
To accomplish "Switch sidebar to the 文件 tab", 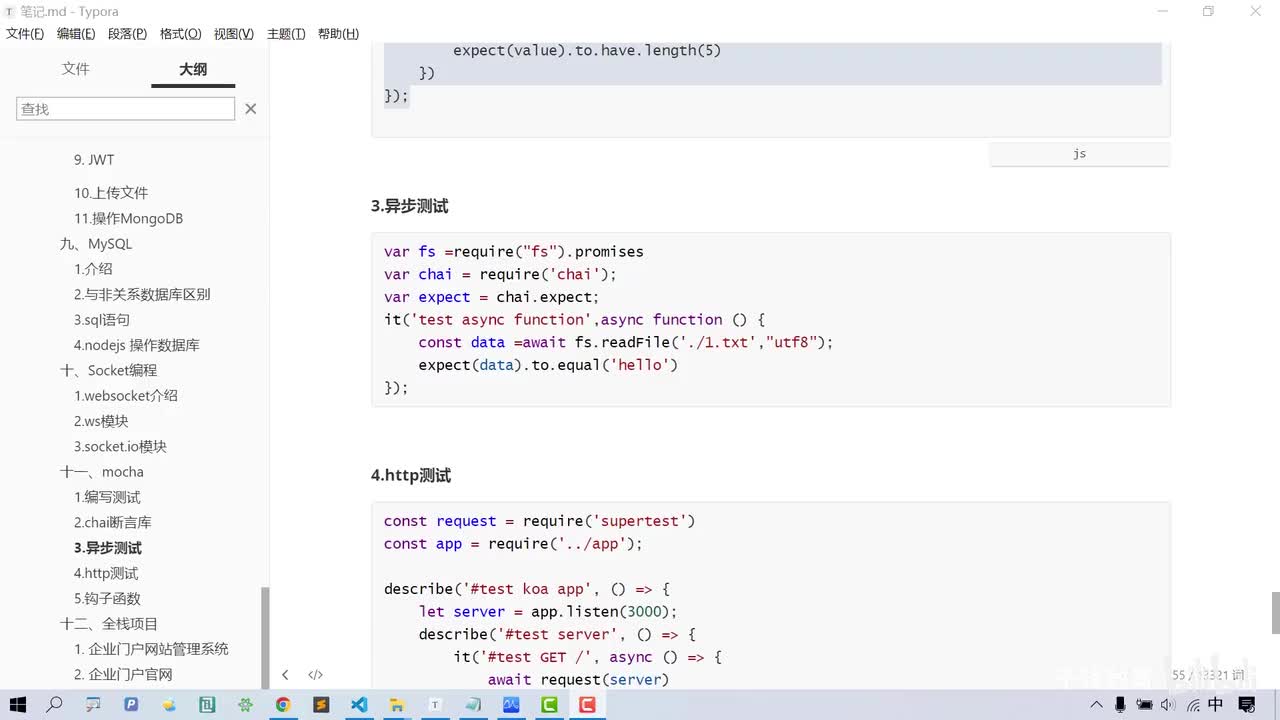I will coord(76,69).
